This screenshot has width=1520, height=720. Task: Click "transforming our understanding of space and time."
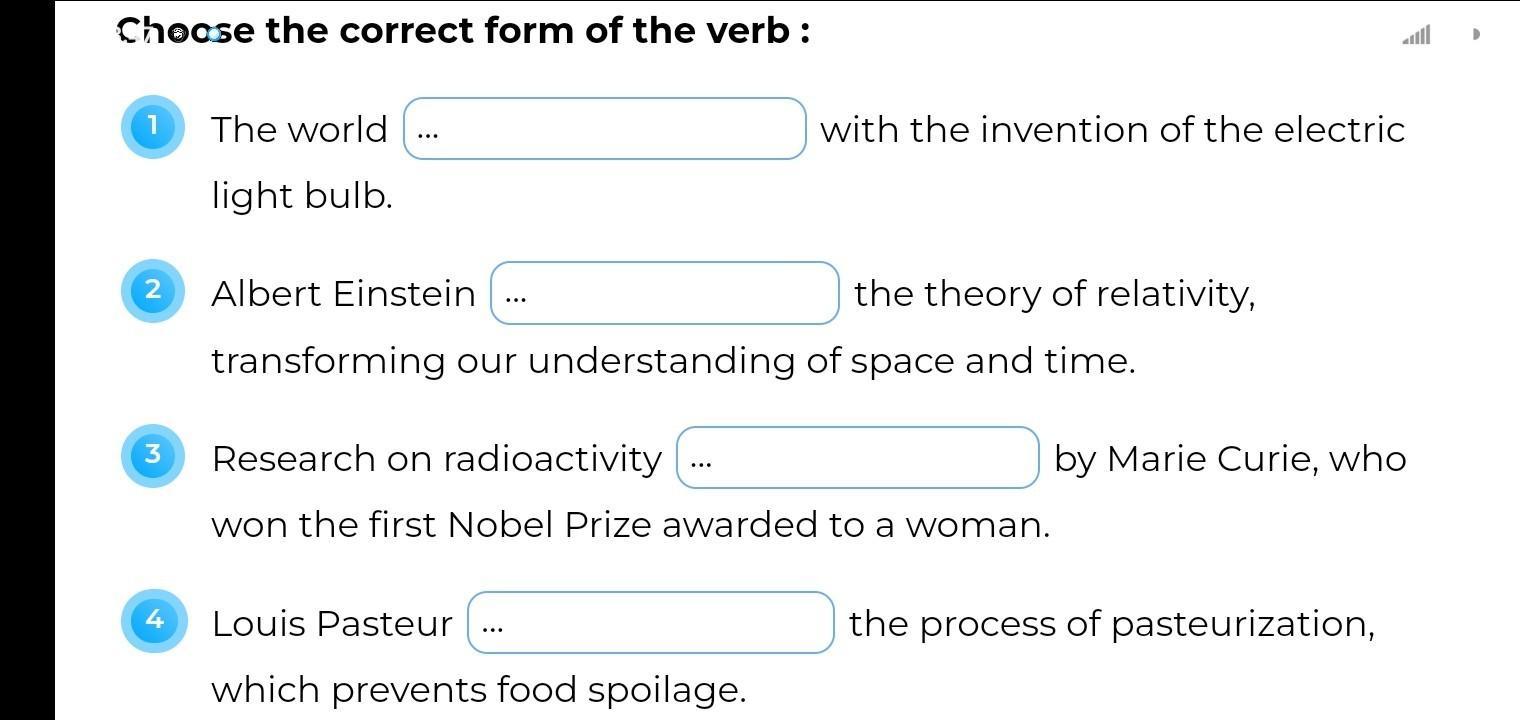pyautogui.click(x=673, y=361)
